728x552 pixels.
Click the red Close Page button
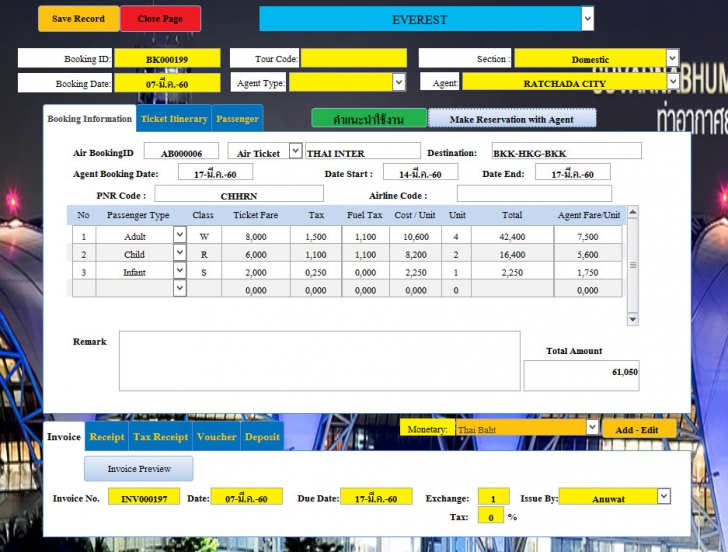[160, 19]
